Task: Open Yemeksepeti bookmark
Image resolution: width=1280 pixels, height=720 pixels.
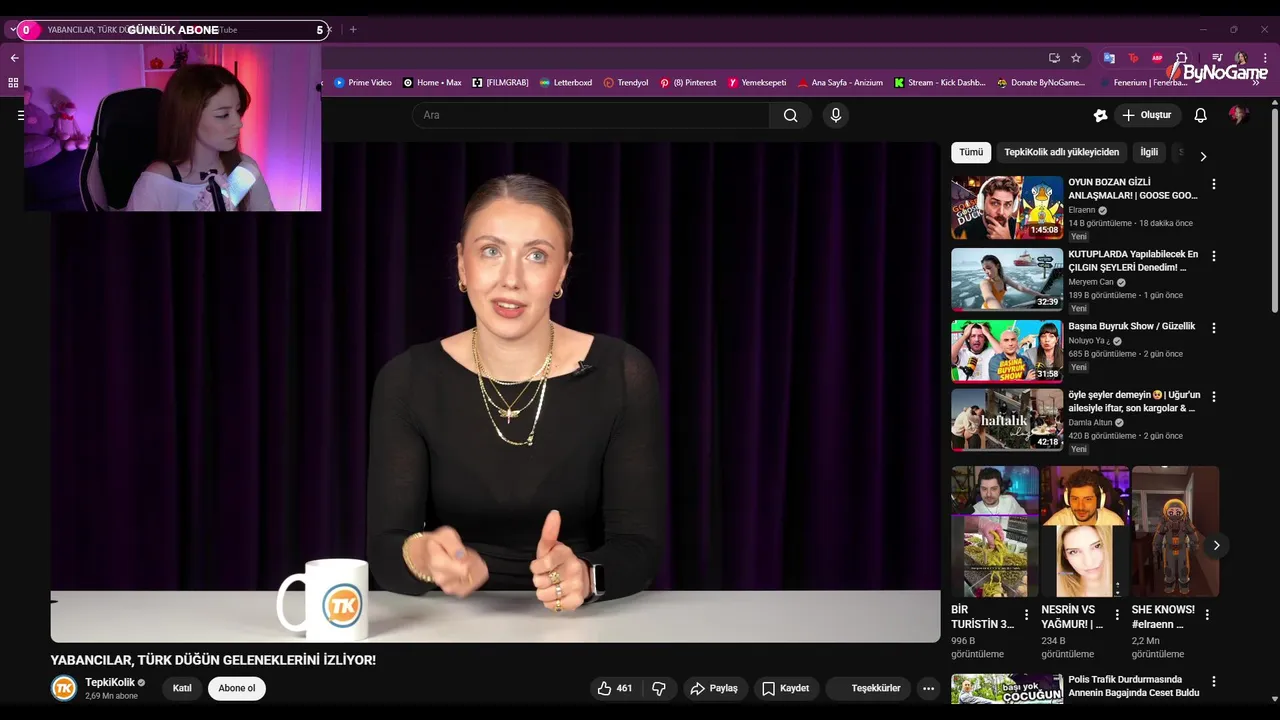Action: (757, 82)
